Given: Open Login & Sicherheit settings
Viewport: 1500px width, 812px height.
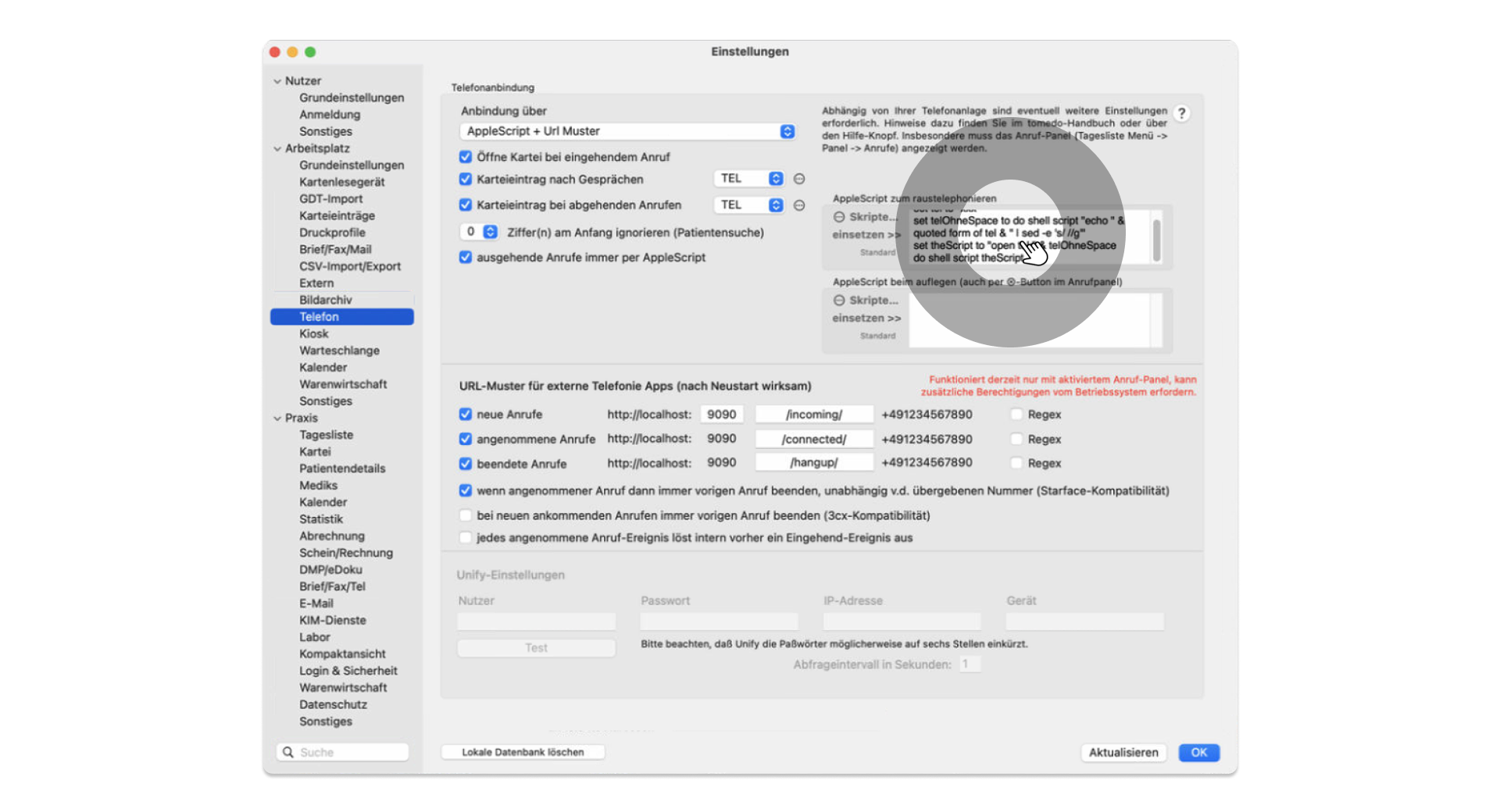Looking at the screenshot, I should [348, 671].
